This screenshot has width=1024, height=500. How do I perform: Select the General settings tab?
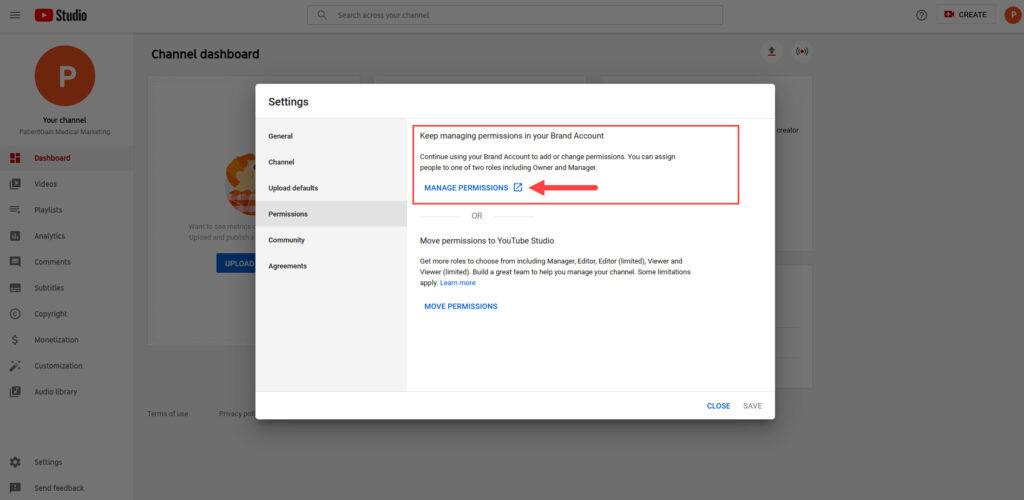[331, 136]
